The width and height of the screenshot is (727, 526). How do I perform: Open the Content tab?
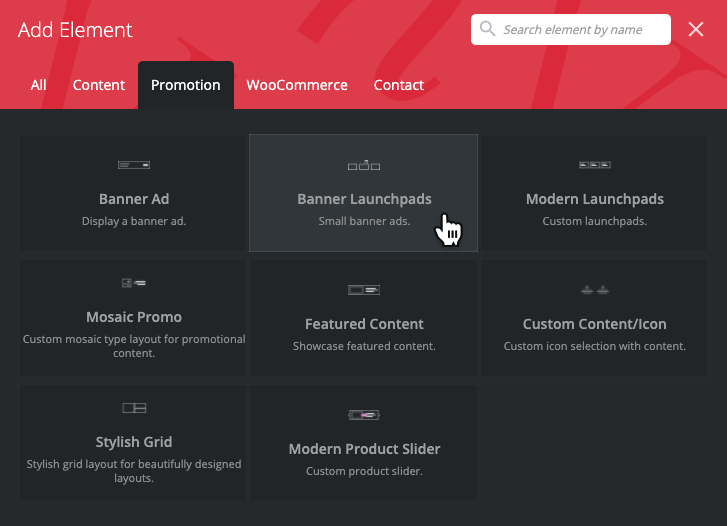coord(99,85)
